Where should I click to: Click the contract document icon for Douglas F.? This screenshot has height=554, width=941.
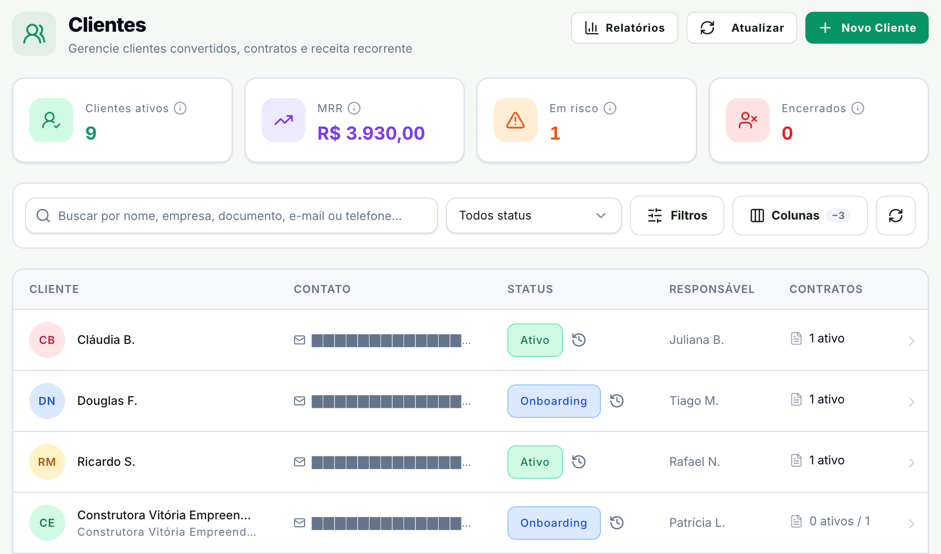[796, 400]
